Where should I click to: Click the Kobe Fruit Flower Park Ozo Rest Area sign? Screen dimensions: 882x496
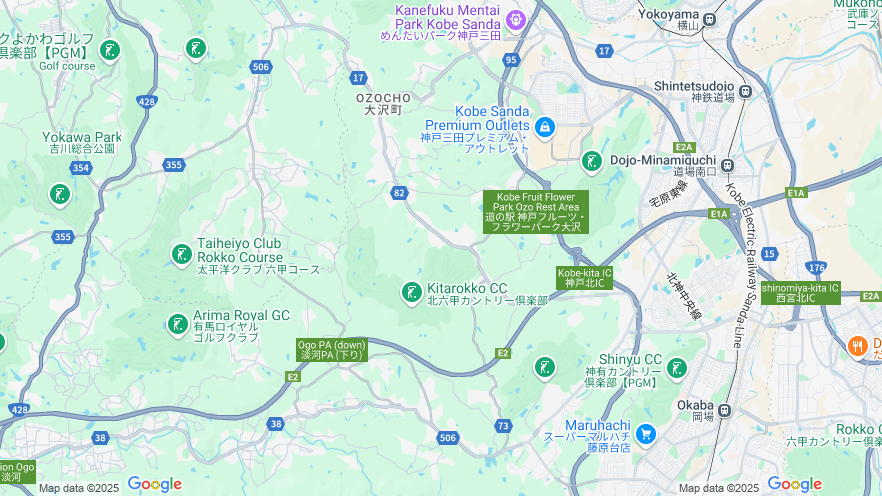pos(536,212)
